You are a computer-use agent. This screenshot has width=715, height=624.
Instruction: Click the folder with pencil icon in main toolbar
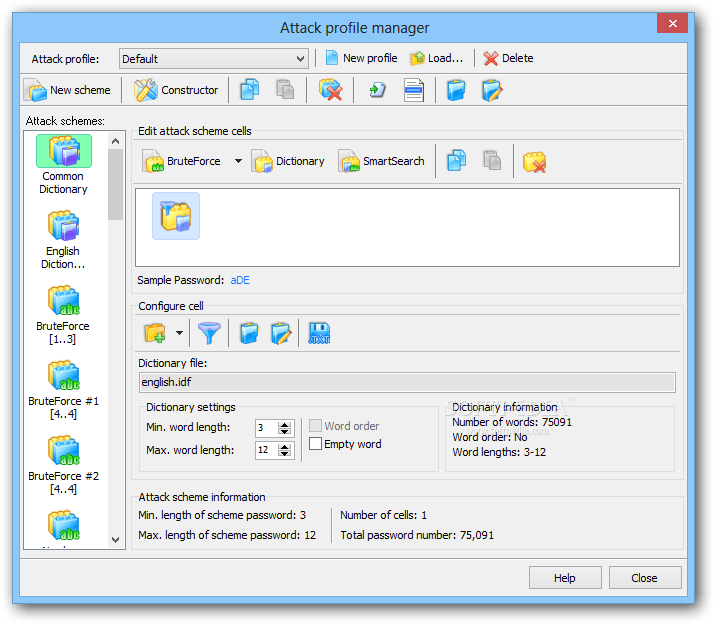coord(492,89)
